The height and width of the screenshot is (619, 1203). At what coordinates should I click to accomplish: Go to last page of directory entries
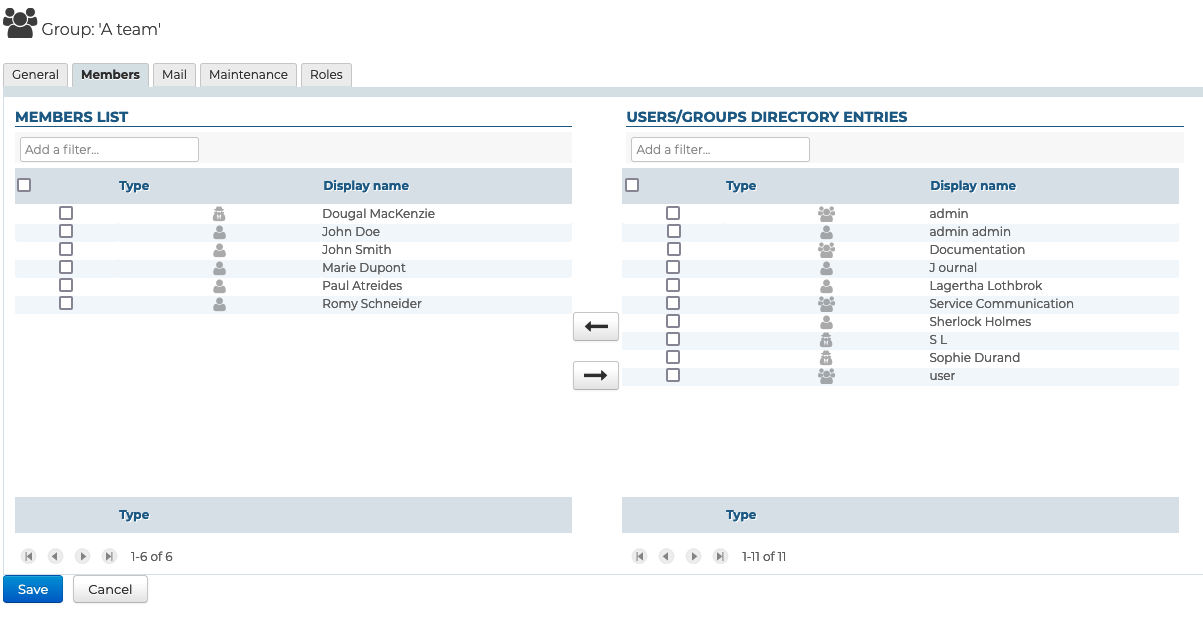[720, 556]
